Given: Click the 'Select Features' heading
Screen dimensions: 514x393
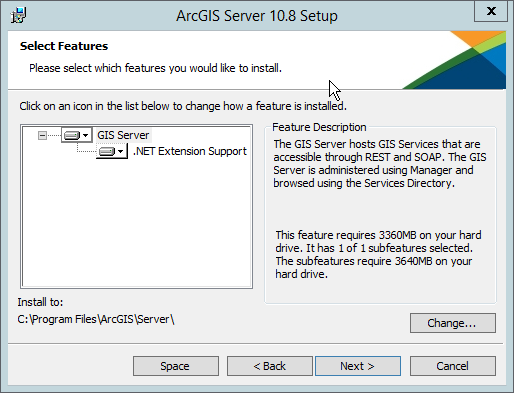Looking at the screenshot, I should (x=64, y=46).
